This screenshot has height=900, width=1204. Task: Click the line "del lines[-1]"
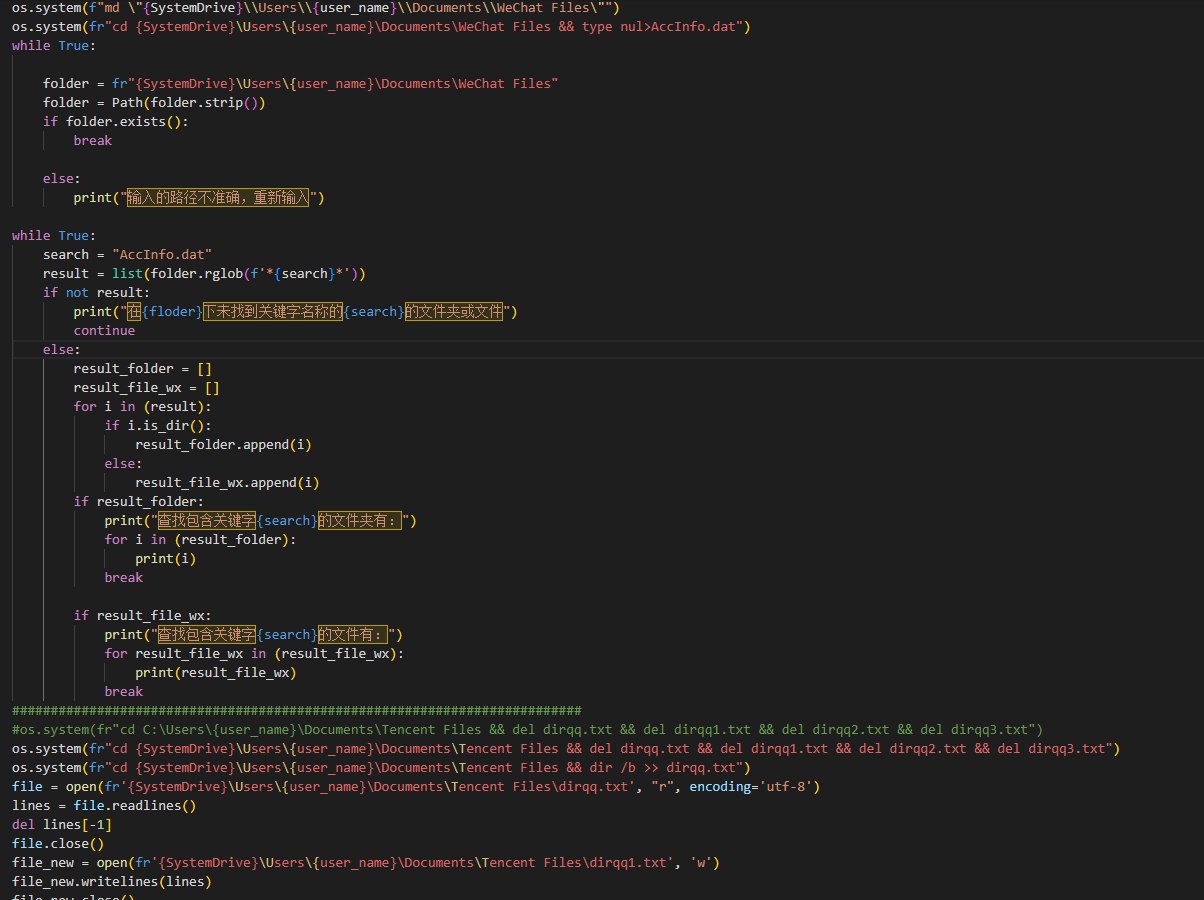62,824
